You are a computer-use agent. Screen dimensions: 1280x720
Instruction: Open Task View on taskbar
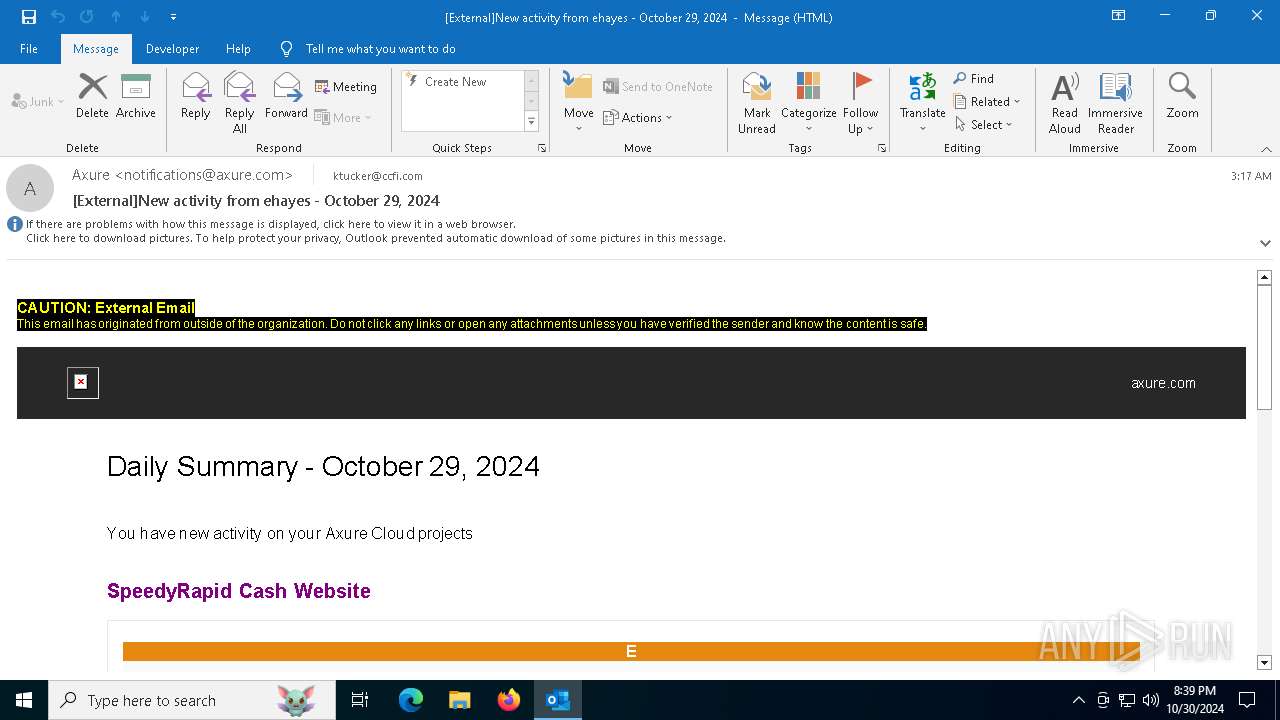[x=360, y=700]
